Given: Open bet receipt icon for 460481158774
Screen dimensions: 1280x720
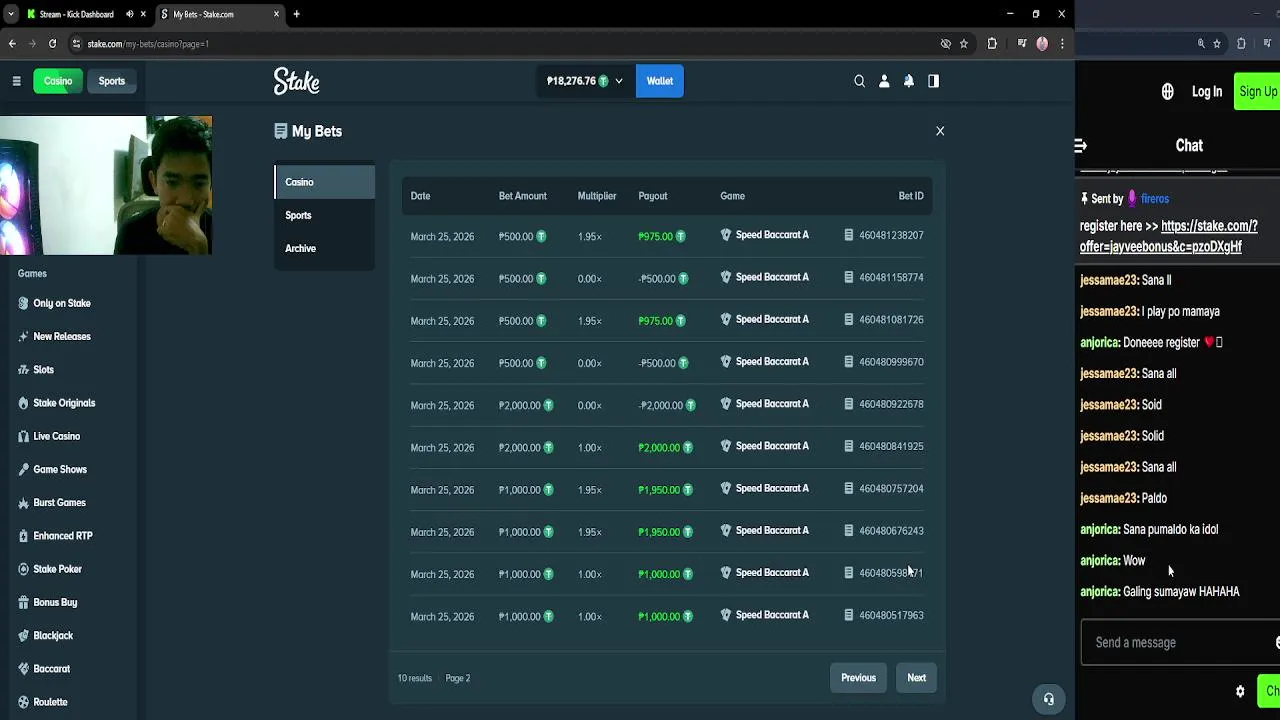Looking at the screenshot, I should pos(849,277).
